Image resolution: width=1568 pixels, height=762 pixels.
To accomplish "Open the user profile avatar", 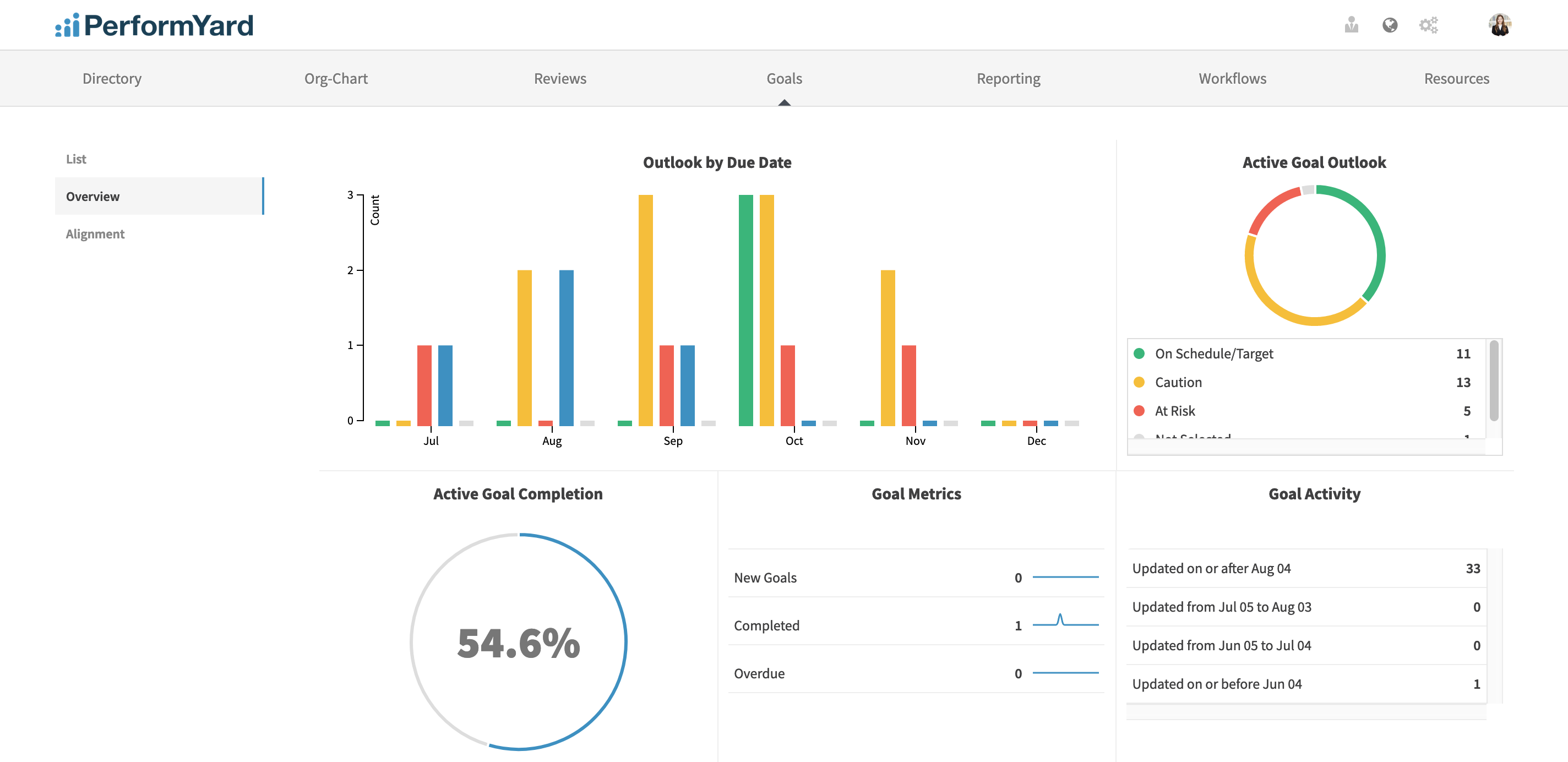I will [1499, 25].
